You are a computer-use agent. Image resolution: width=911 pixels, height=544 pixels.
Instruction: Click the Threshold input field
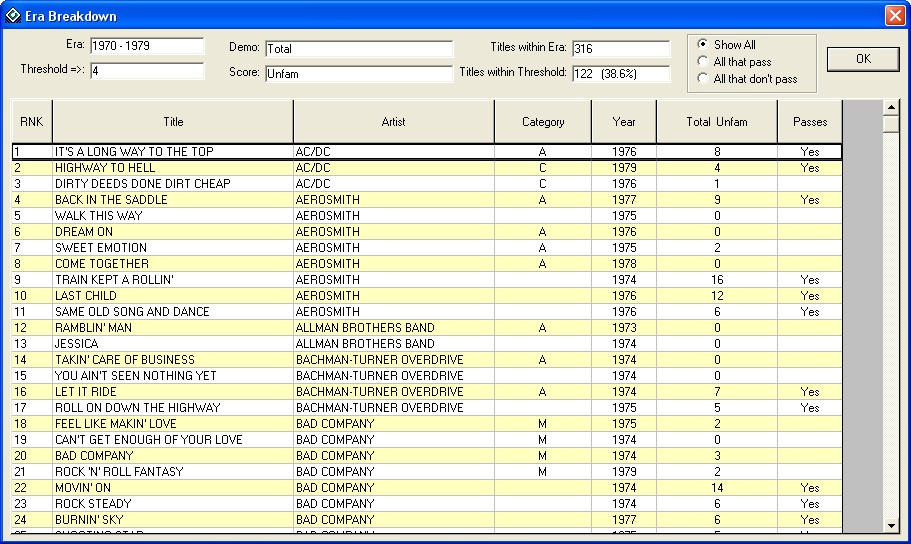point(147,71)
